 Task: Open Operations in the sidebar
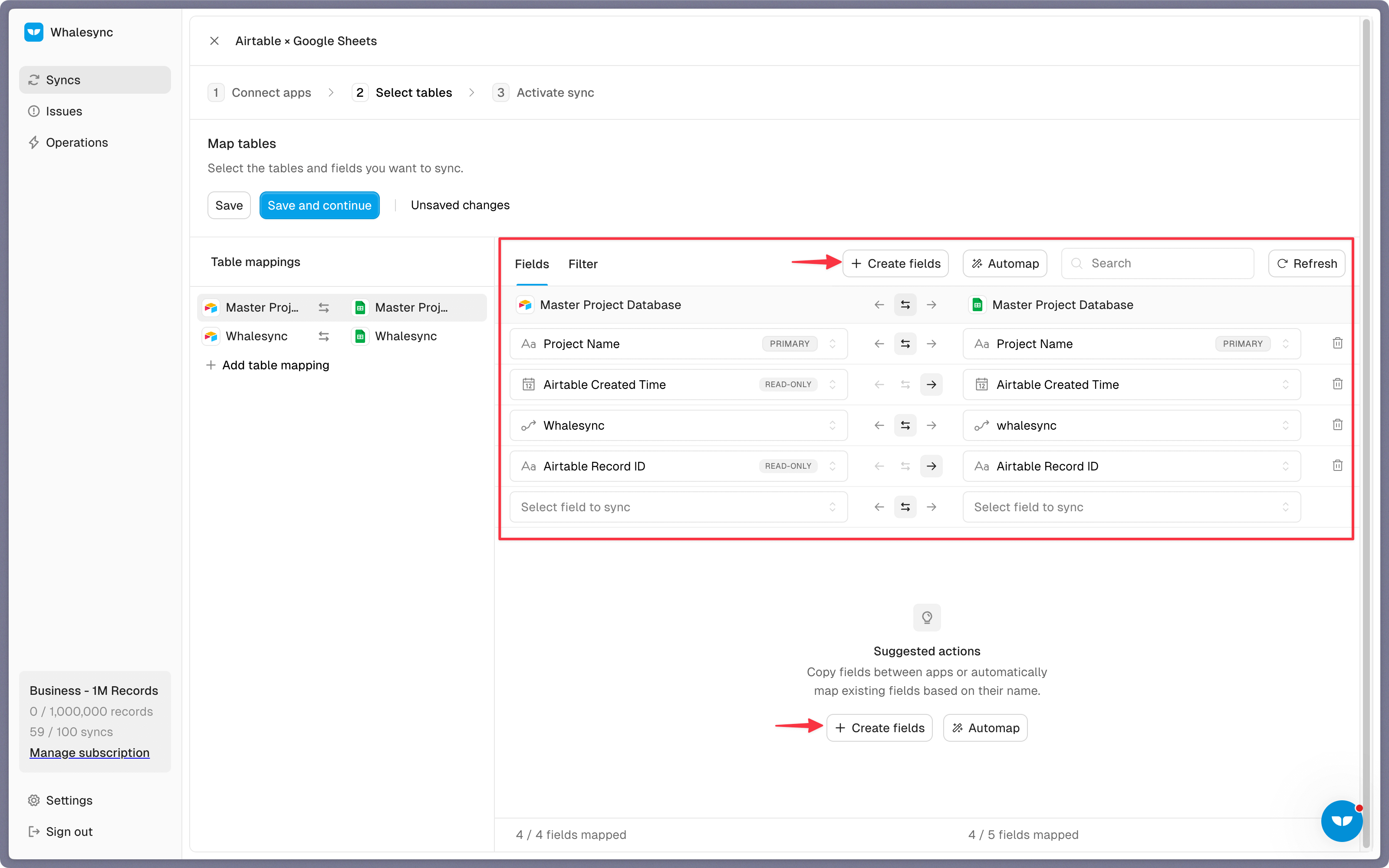click(95, 142)
